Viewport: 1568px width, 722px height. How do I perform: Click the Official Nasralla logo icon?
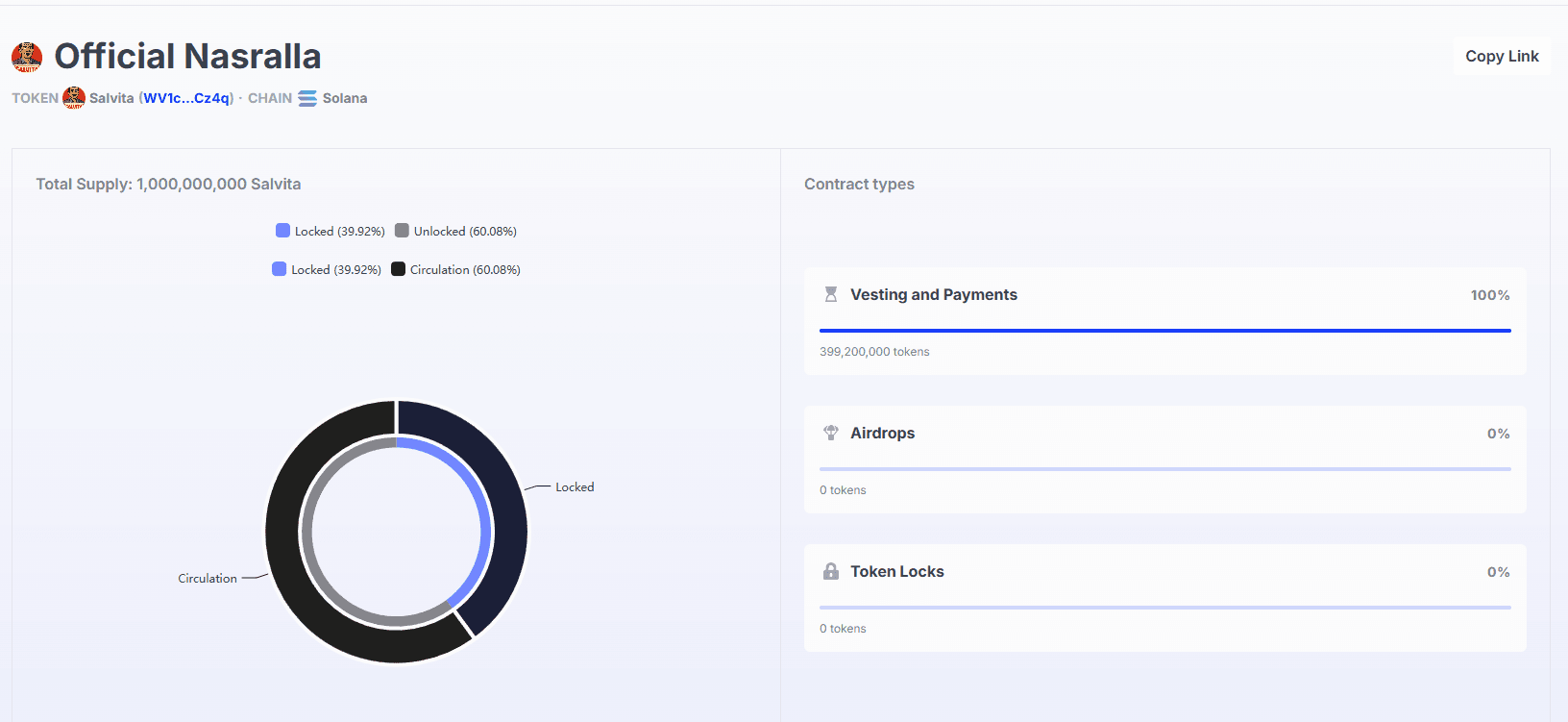tap(27, 58)
